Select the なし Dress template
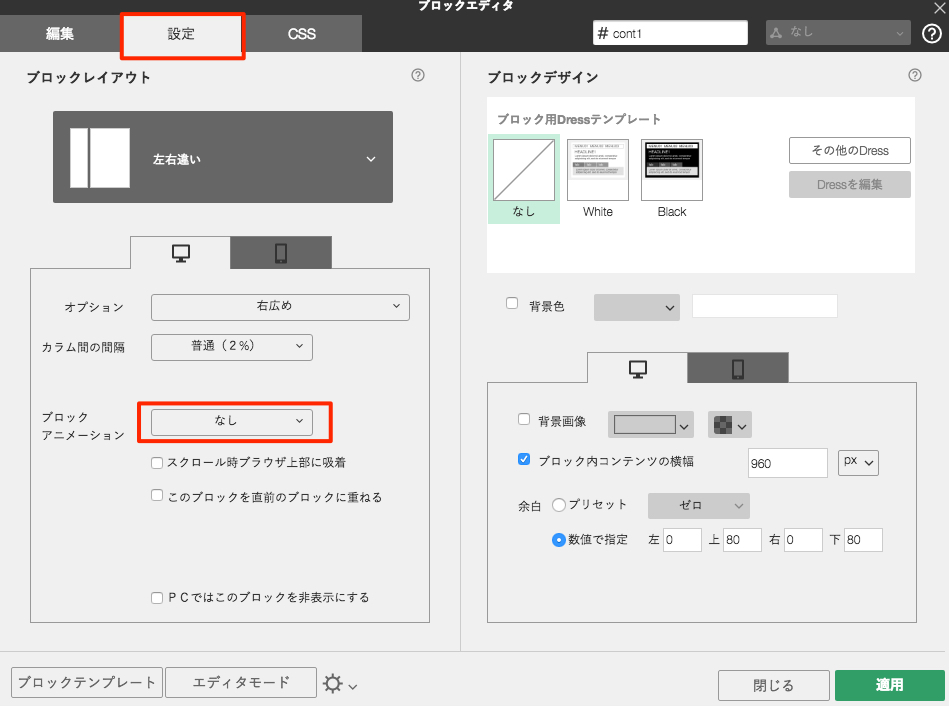The height and width of the screenshot is (706, 949). coord(524,179)
